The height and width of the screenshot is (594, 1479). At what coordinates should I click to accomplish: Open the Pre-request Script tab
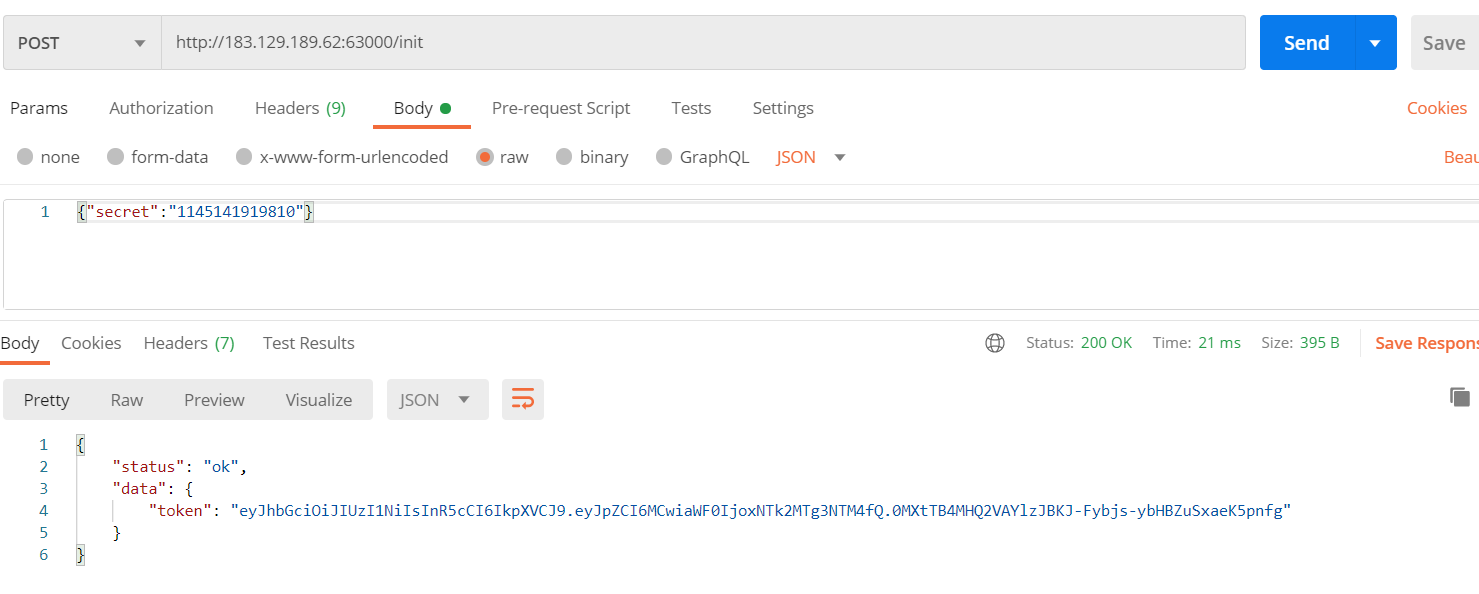tap(561, 108)
